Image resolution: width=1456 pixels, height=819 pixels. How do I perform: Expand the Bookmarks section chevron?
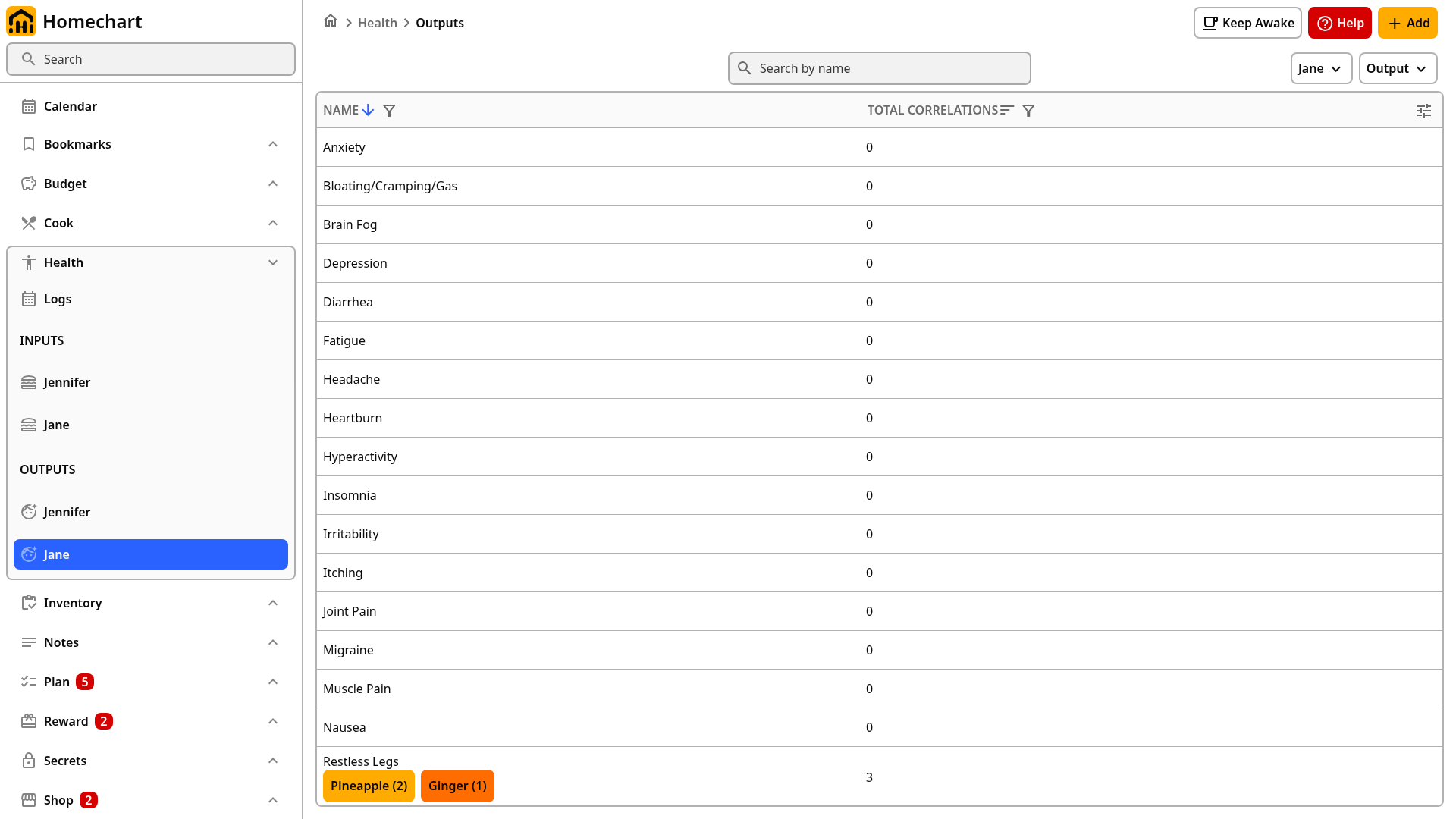(273, 144)
